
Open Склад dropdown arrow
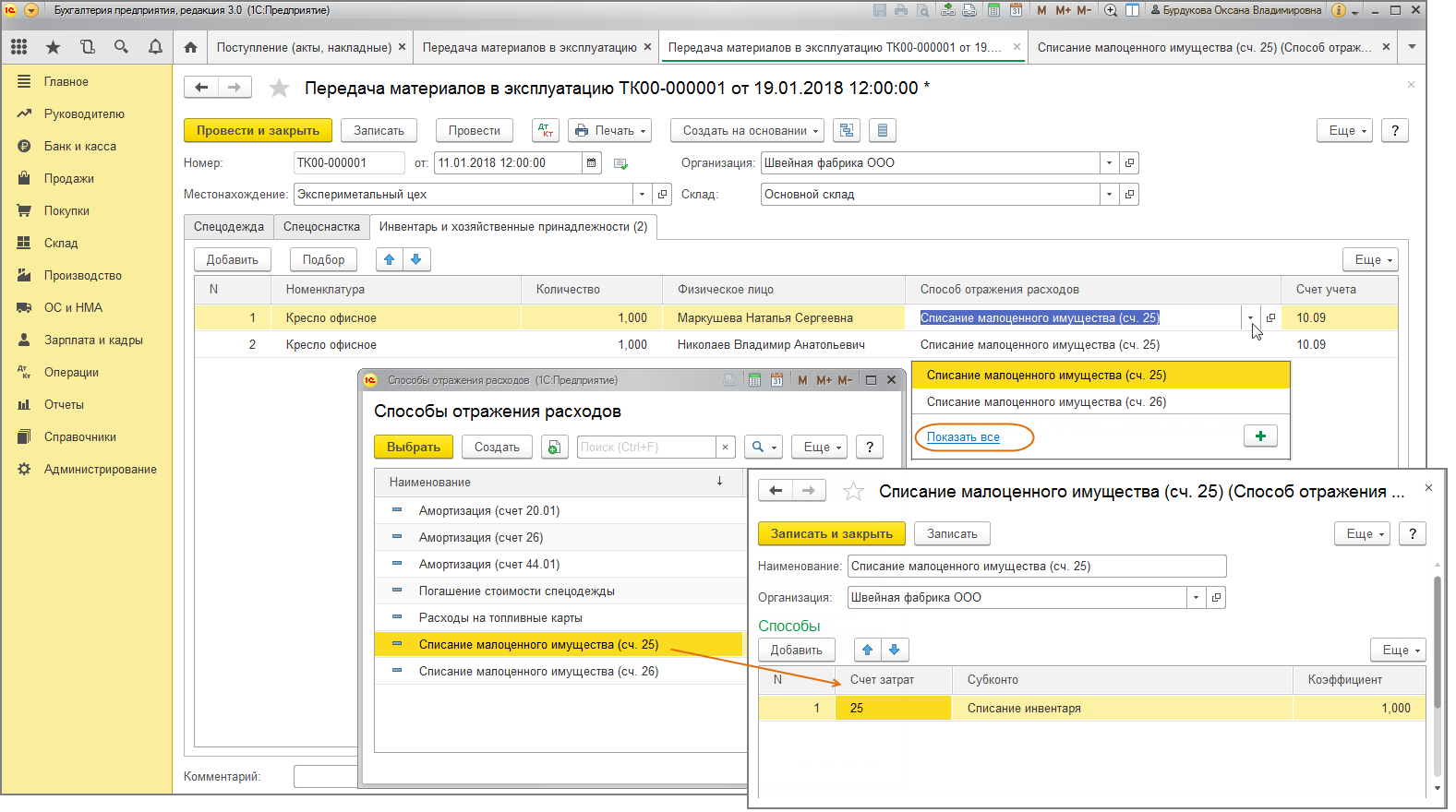[1109, 195]
